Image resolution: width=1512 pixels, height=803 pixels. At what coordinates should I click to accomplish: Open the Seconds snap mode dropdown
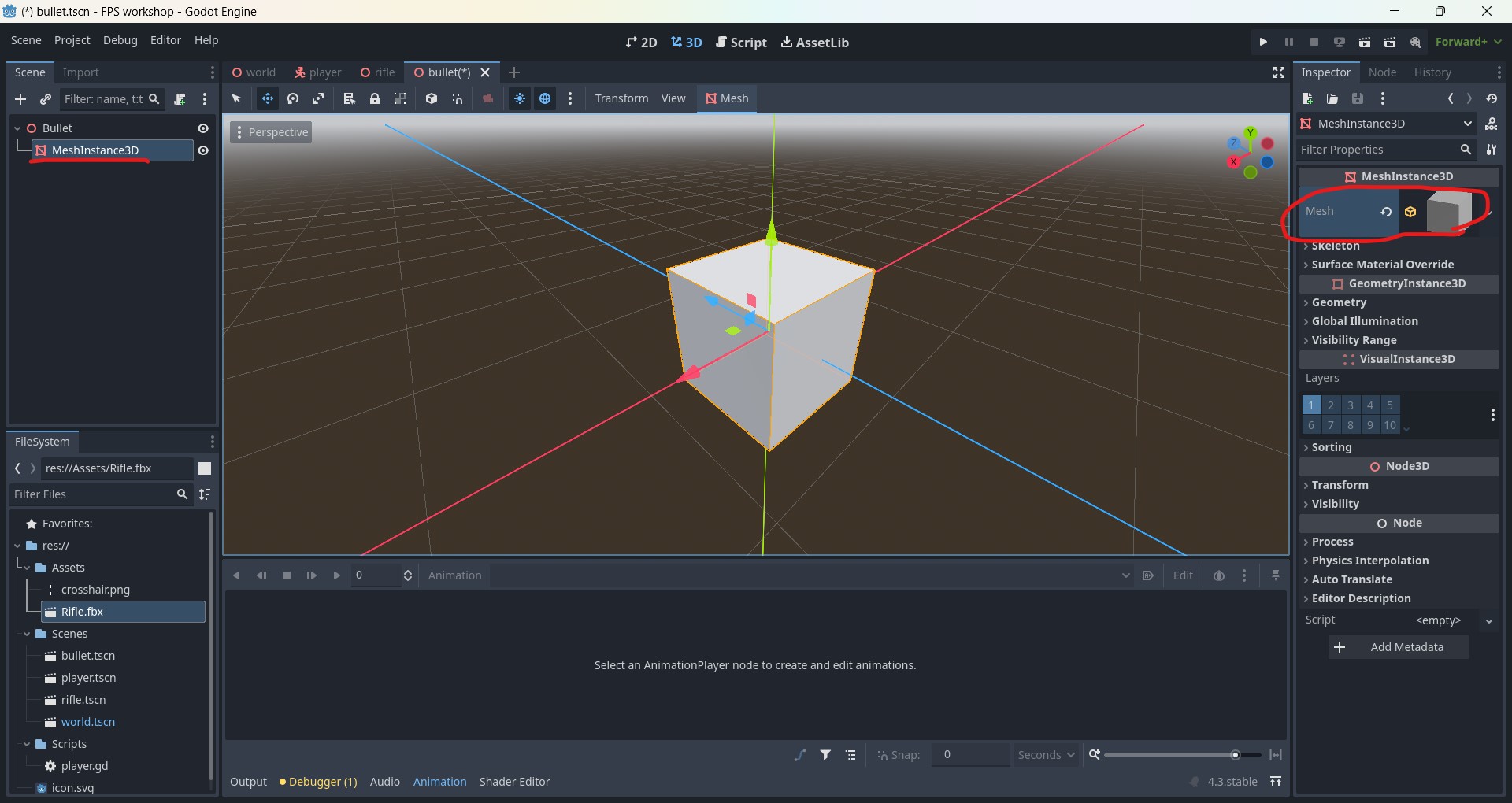point(1046,755)
